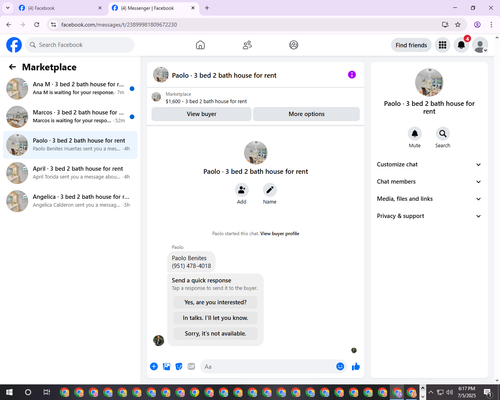Click the Facebook logo icon

14,45
